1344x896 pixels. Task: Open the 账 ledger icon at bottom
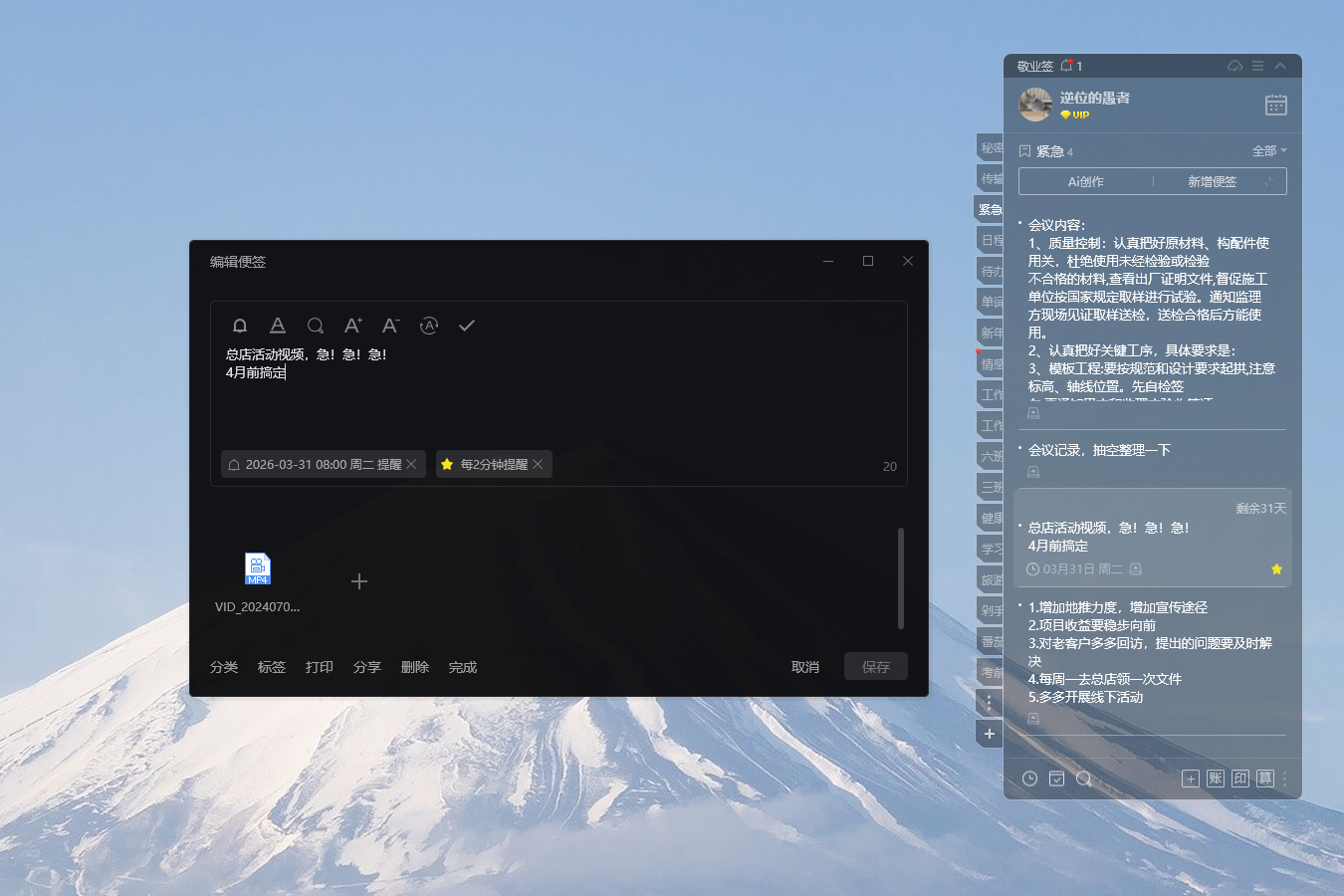1215,779
